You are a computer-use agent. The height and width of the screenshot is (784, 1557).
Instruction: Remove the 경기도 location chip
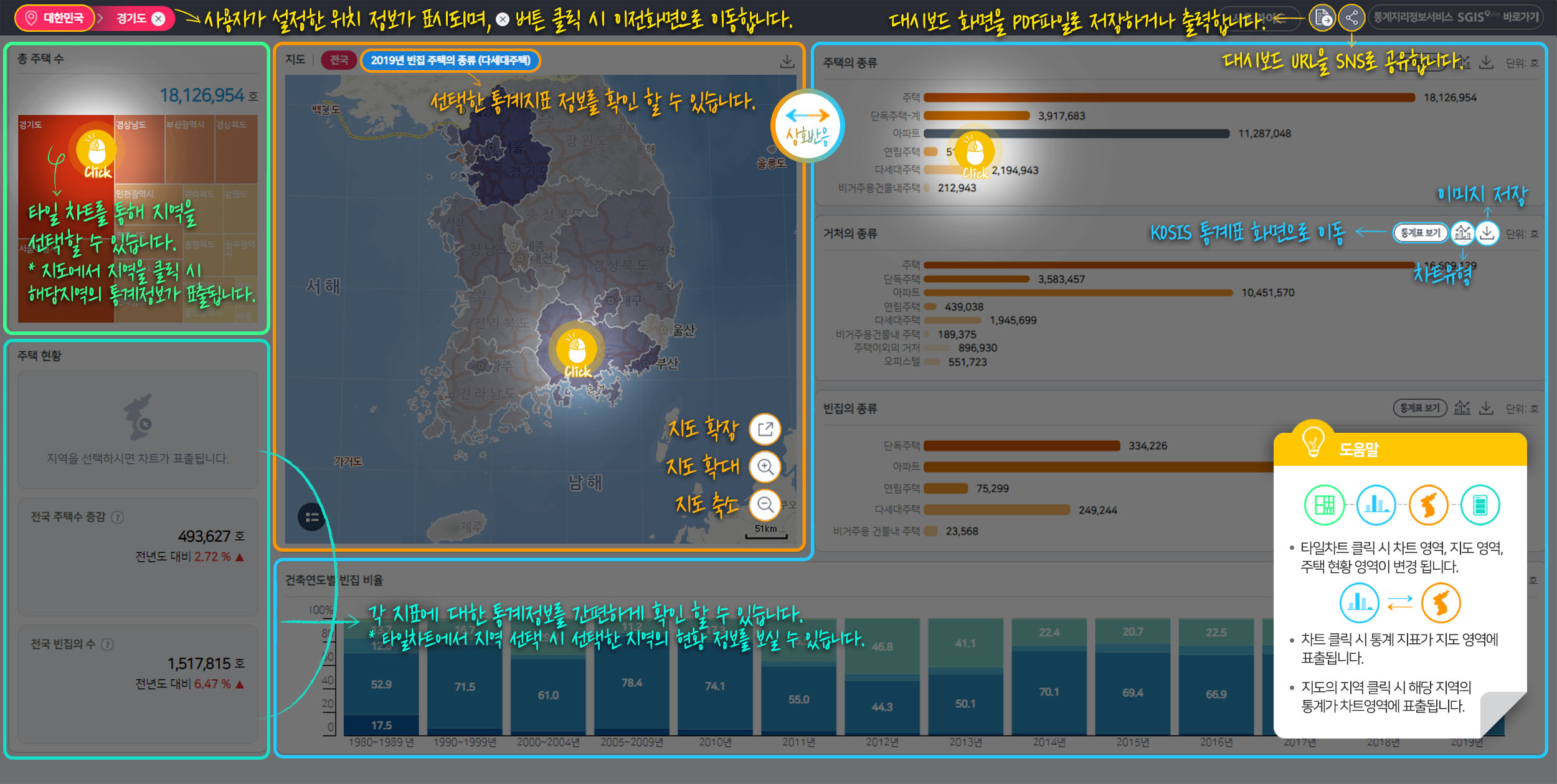[x=159, y=19]
